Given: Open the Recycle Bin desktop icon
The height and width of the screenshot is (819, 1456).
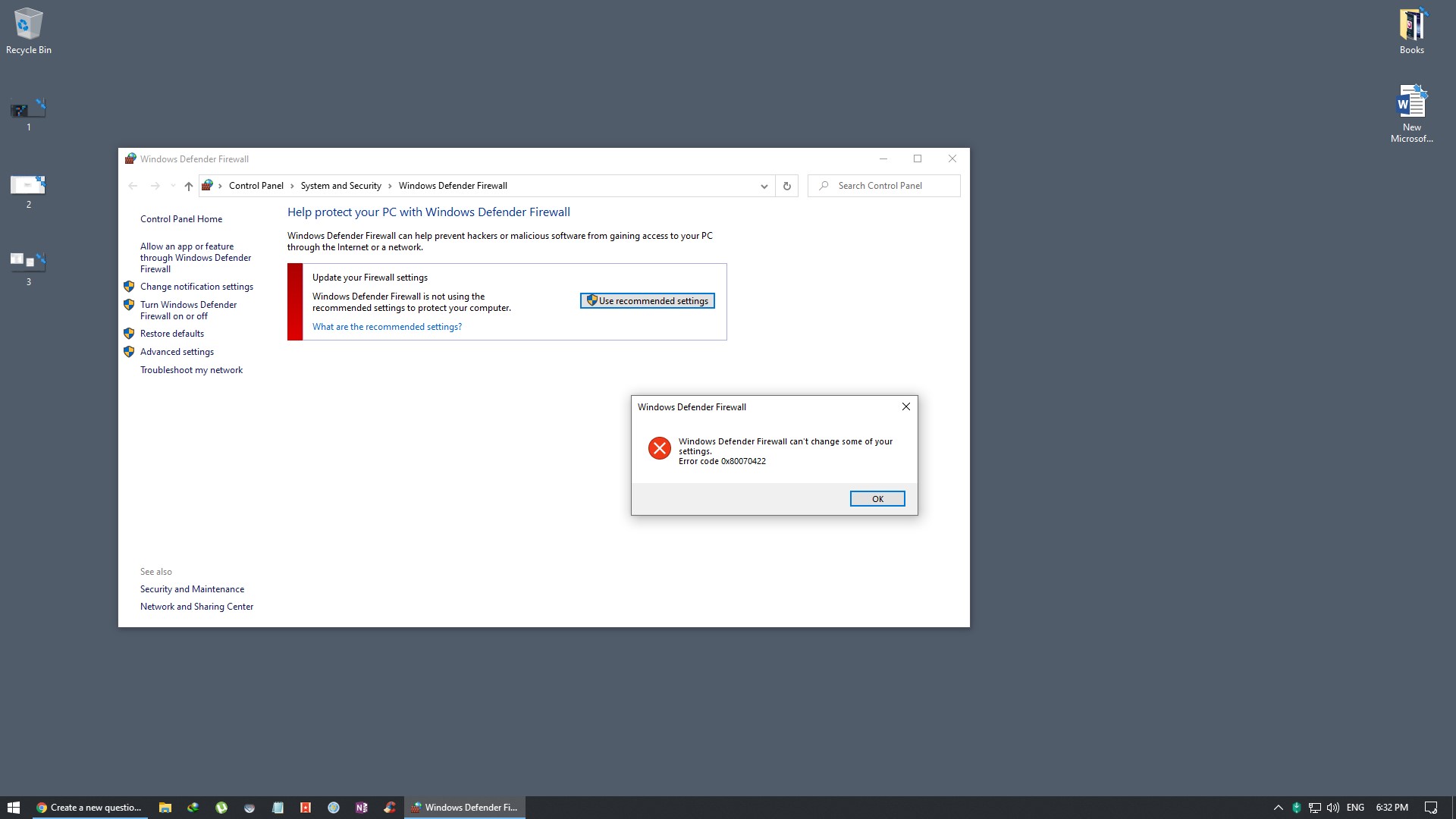Looking at the screenshot, I should 29,30.
